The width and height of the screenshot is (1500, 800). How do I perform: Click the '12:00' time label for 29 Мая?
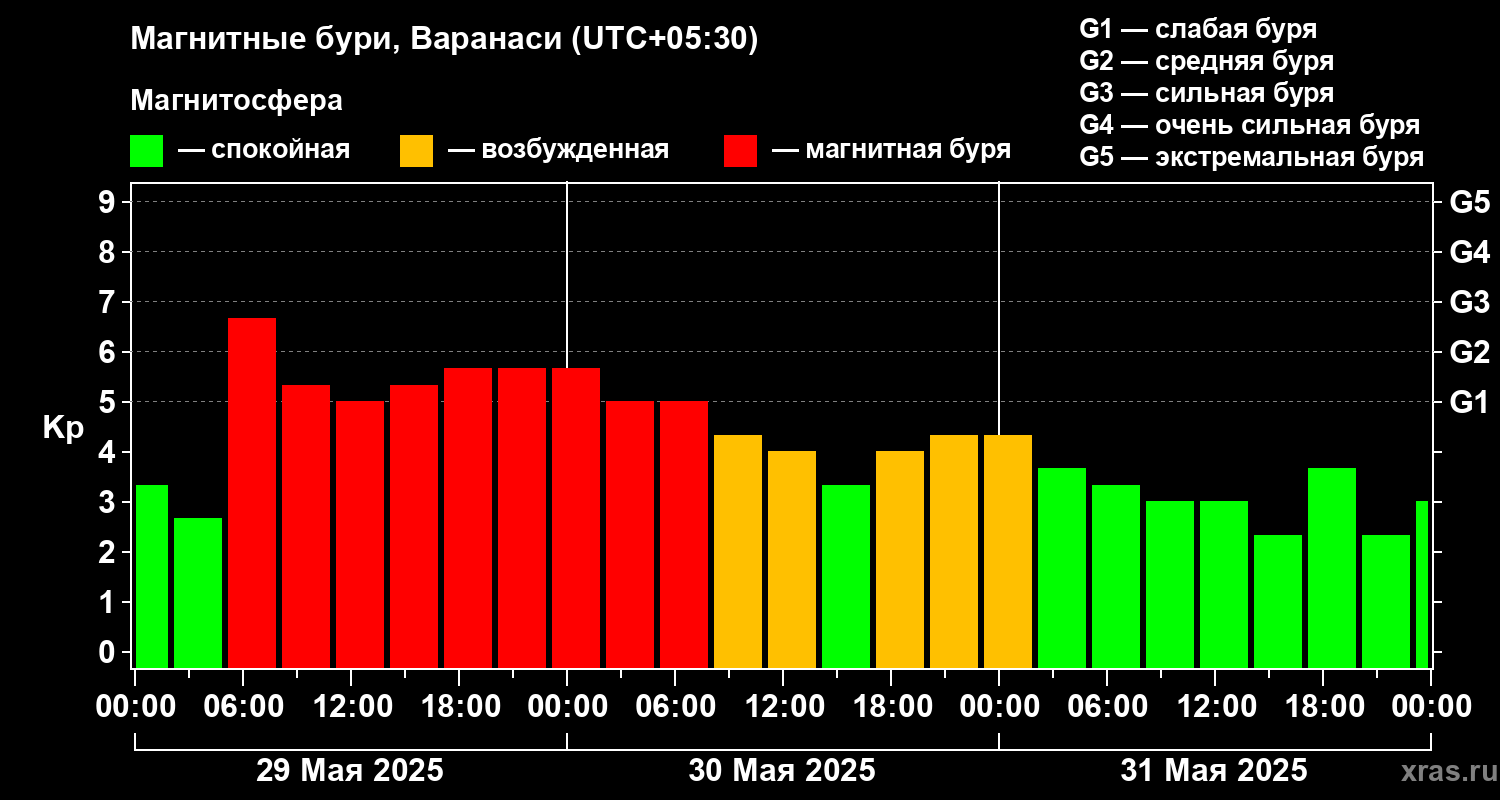(351, 706)
